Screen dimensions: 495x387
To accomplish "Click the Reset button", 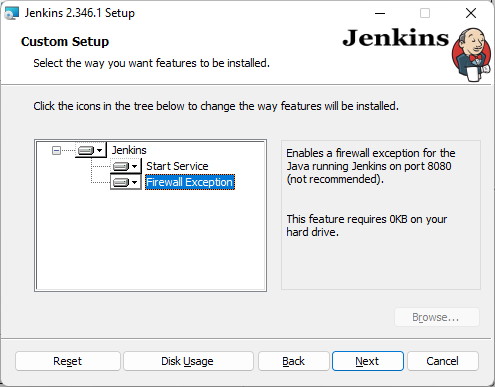I will pos(68,361).
